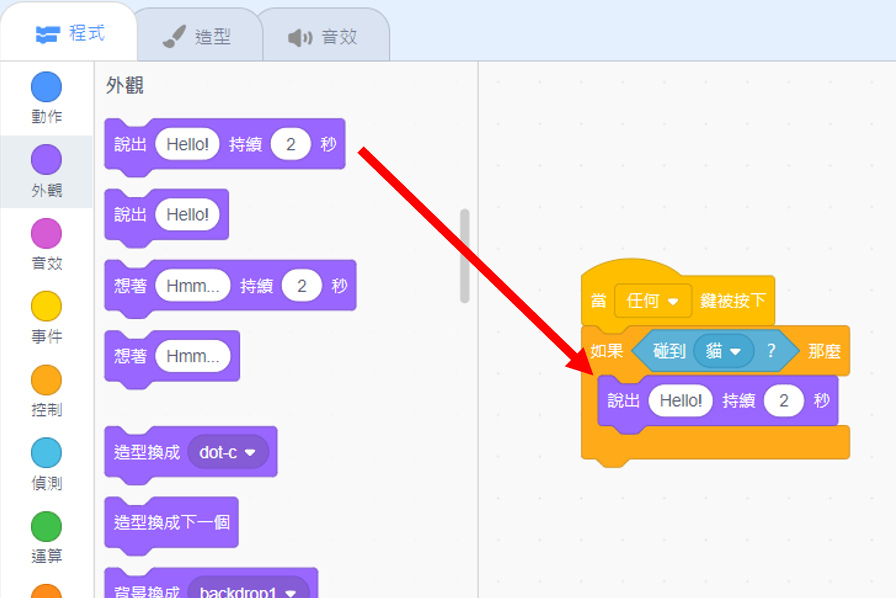Open the dot-c costume dropdown
Viewport: 896px width, 598px height.
[228, 452]
